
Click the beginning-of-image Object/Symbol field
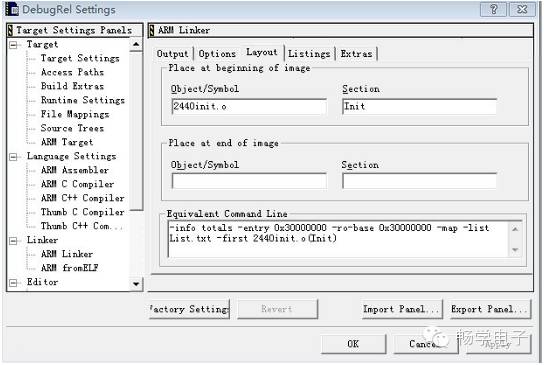tap(249, 107)
